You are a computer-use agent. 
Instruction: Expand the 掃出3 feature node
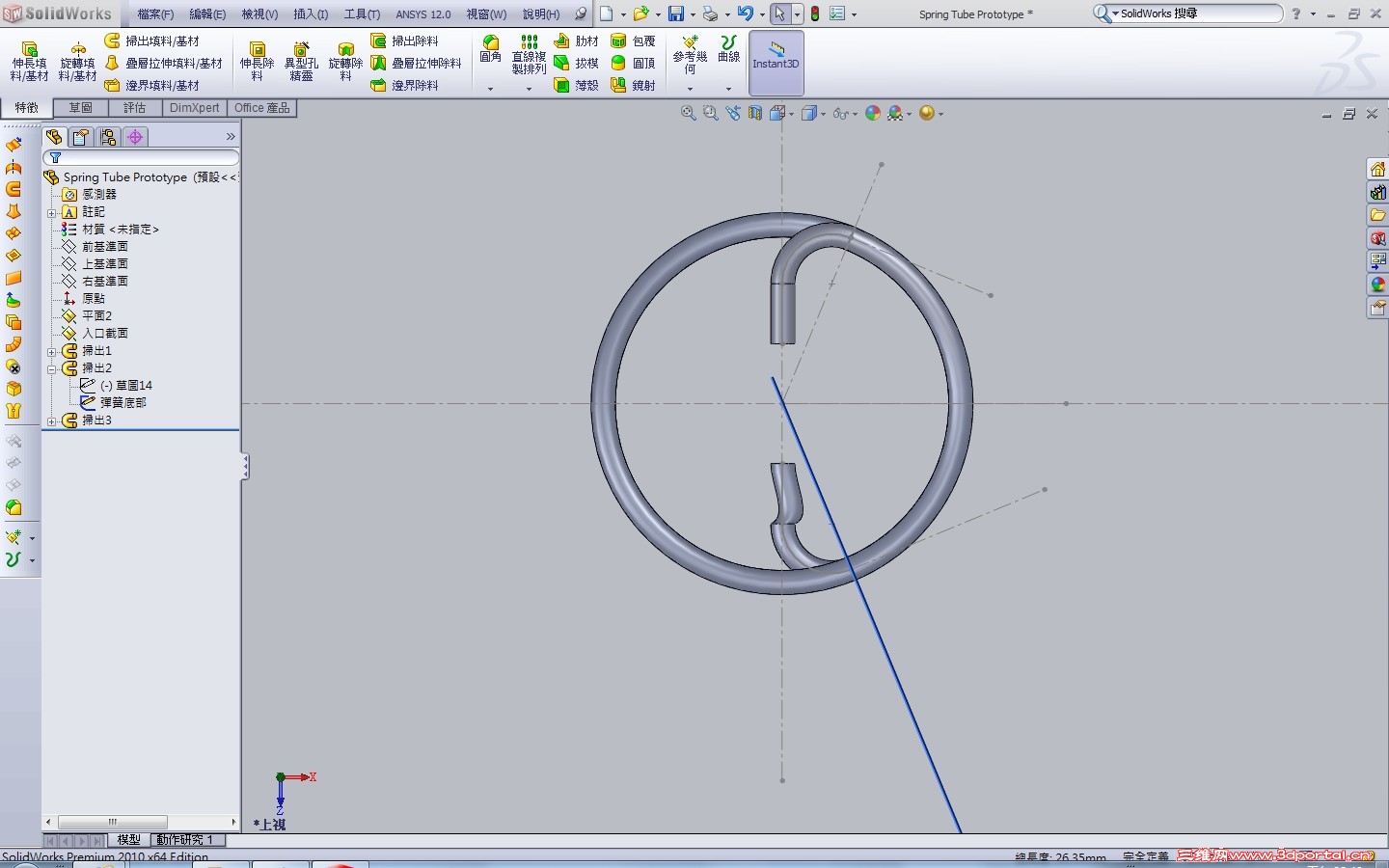[52, 420]
